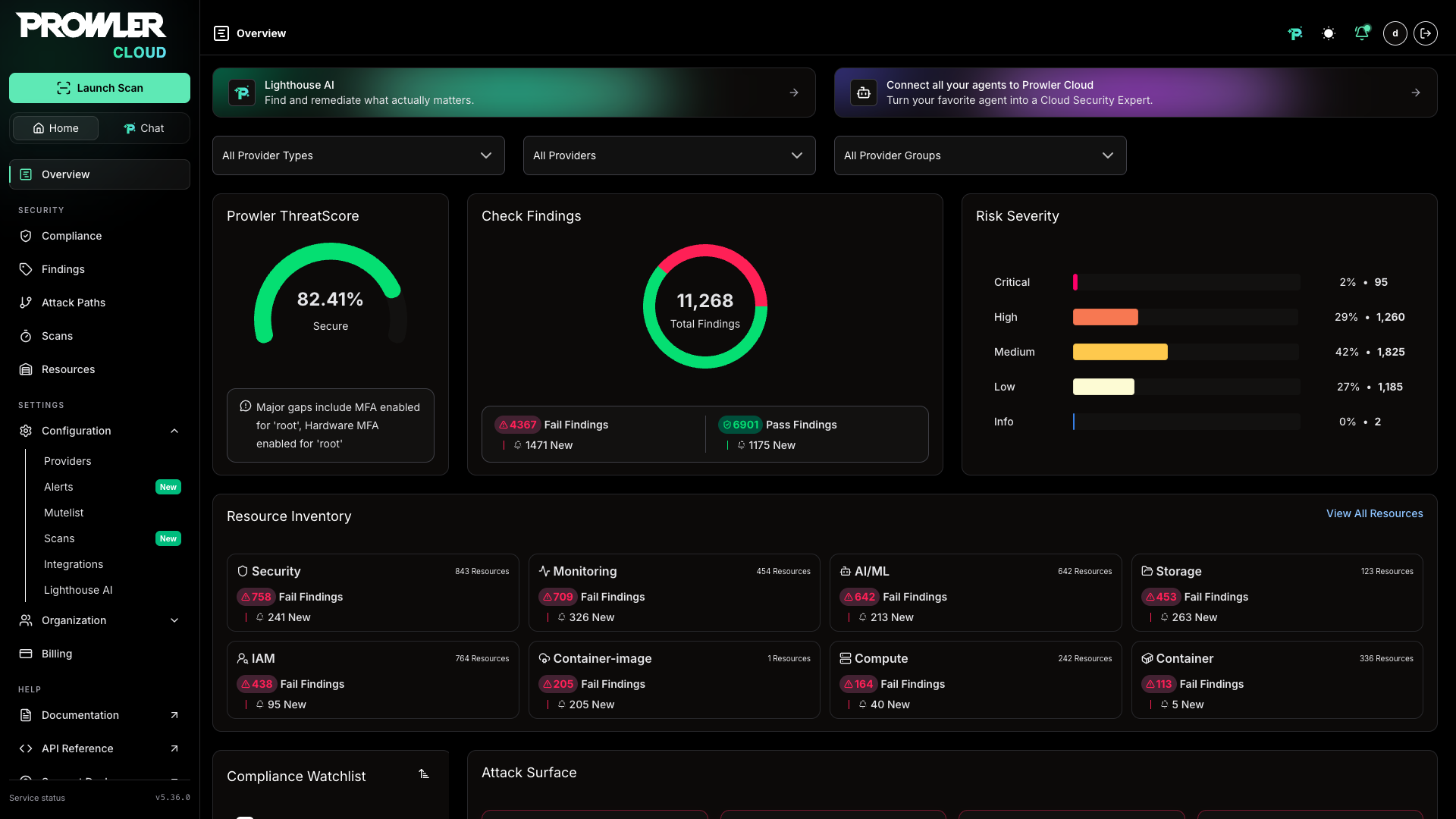1456x819 pixels.
Task: Click the Overview page header icon
Action: point(221,33)
